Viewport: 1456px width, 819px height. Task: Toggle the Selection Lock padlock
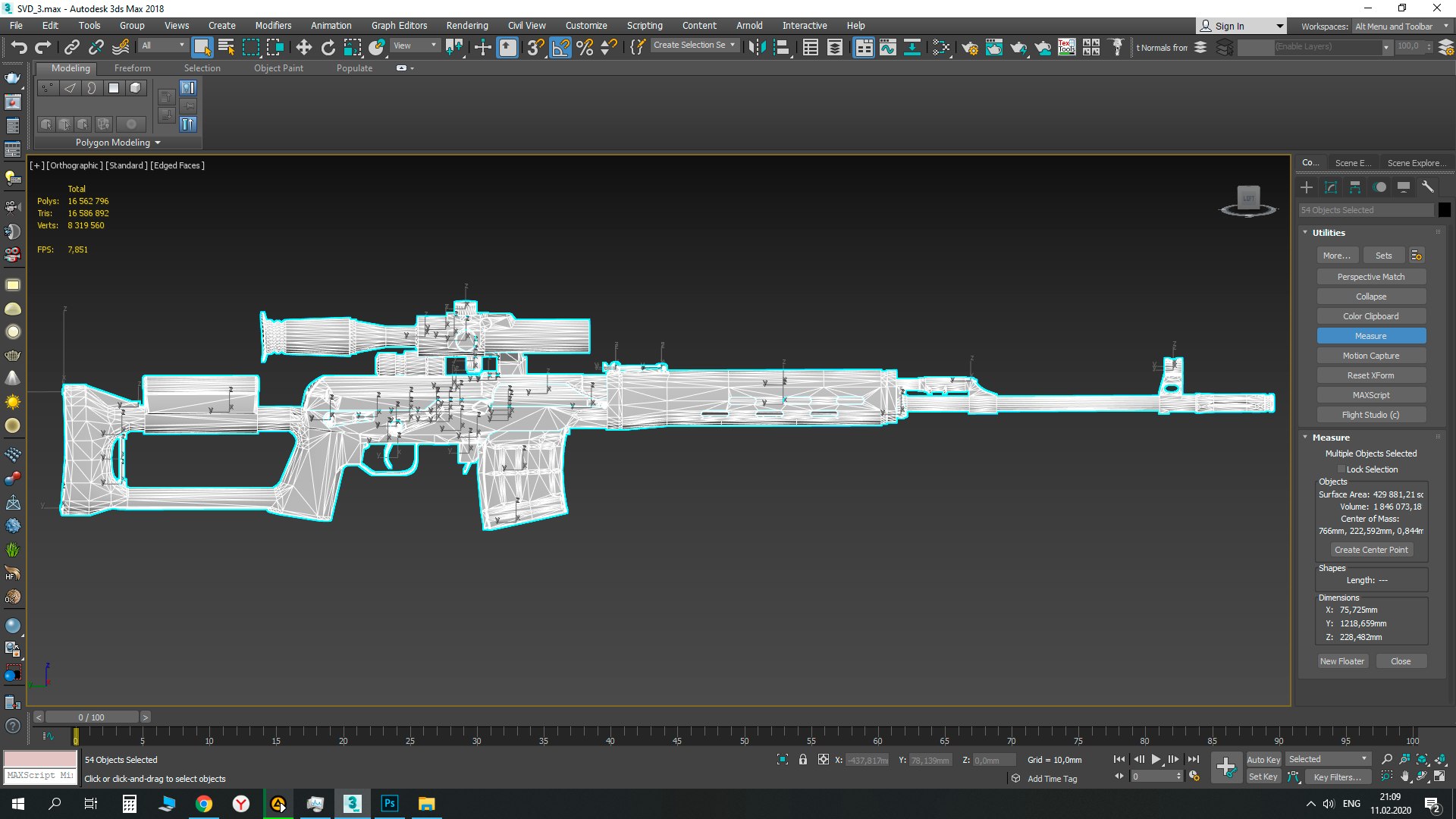802,759
